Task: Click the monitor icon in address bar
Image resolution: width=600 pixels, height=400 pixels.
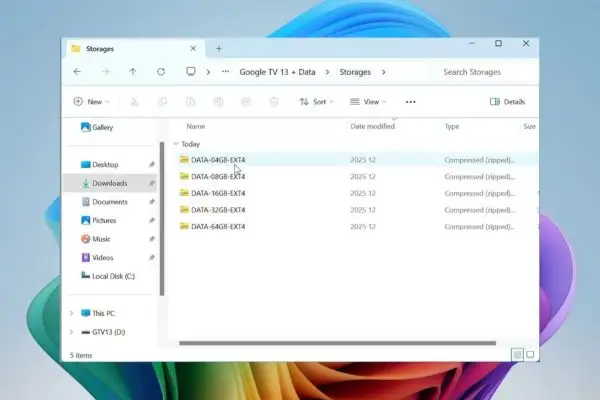Action: click(191, 72)
